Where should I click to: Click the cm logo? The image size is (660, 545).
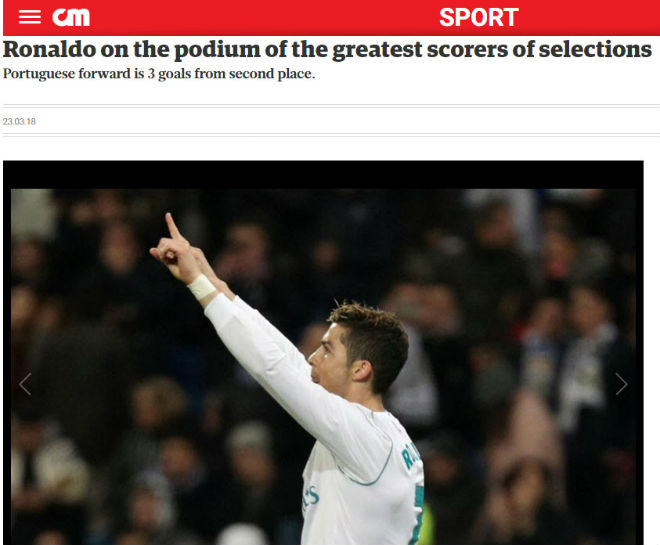coord(71,17)
